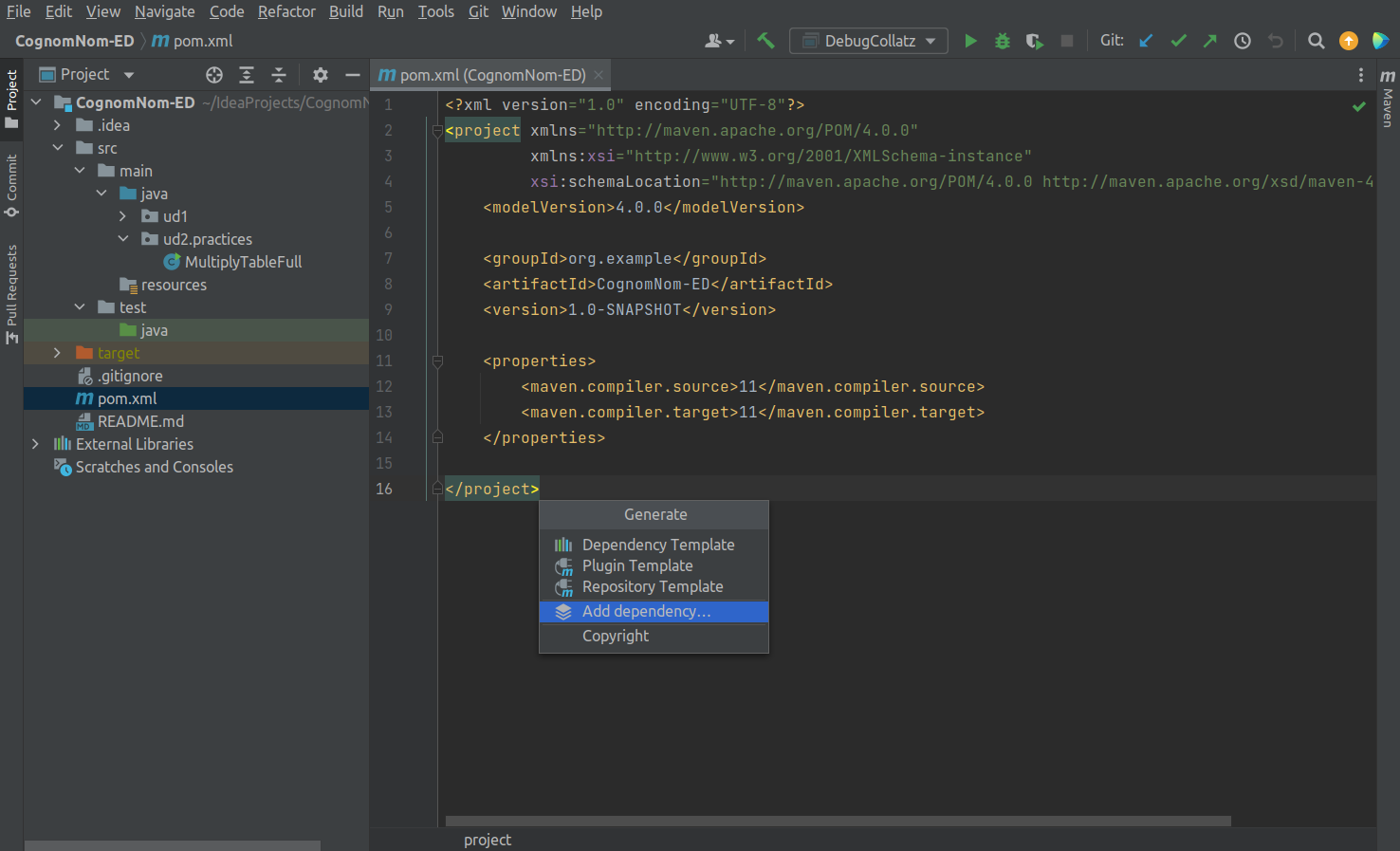This screenshot has height=851, width=1400.
Task: Select the .gitignore file
Action: (x=130, y=375)
